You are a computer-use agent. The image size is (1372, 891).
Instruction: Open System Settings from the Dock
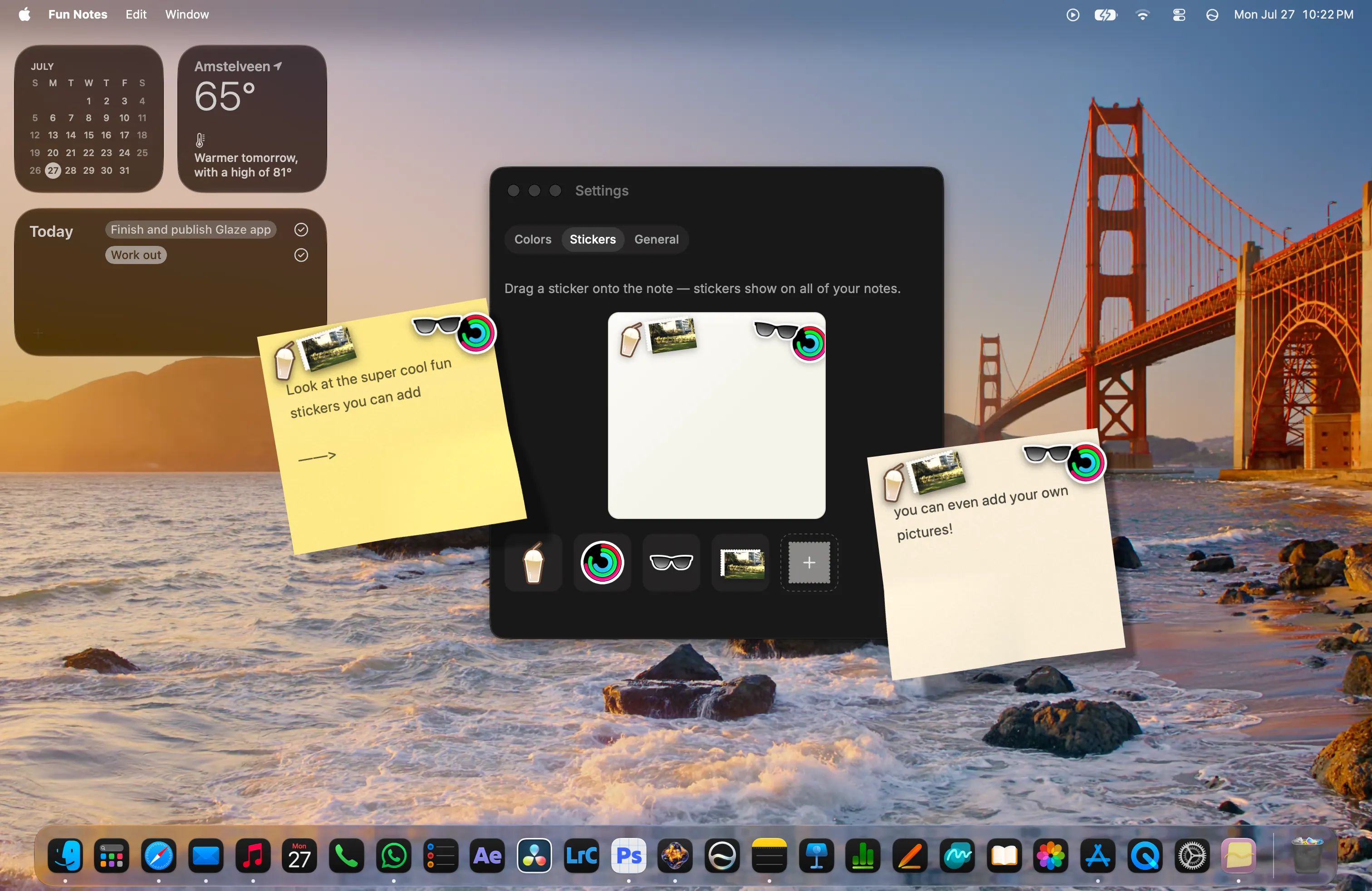[1191, 856]
